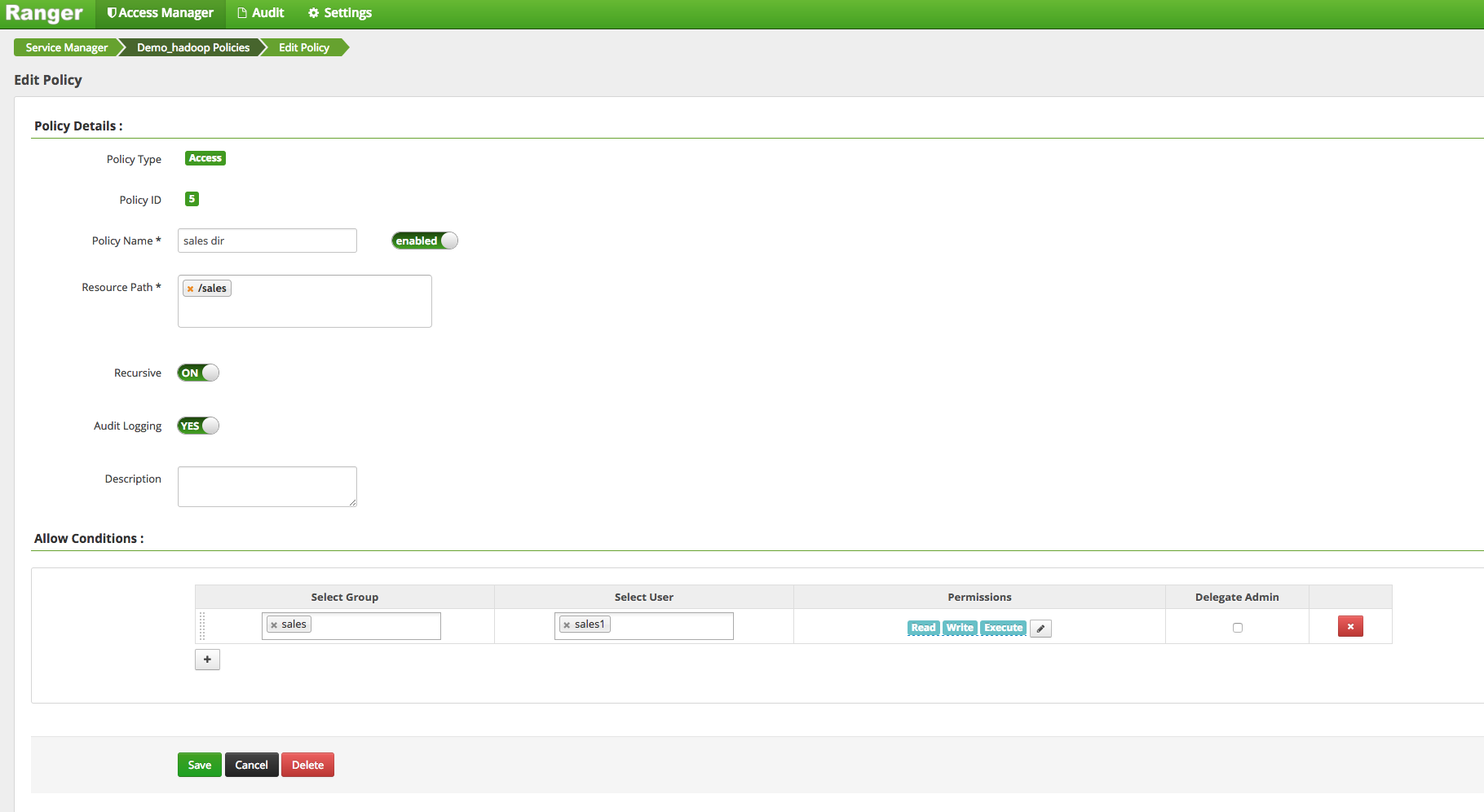Click inside the Description text box
Viewport: 1484px width, 812px height.
[267, 486]
